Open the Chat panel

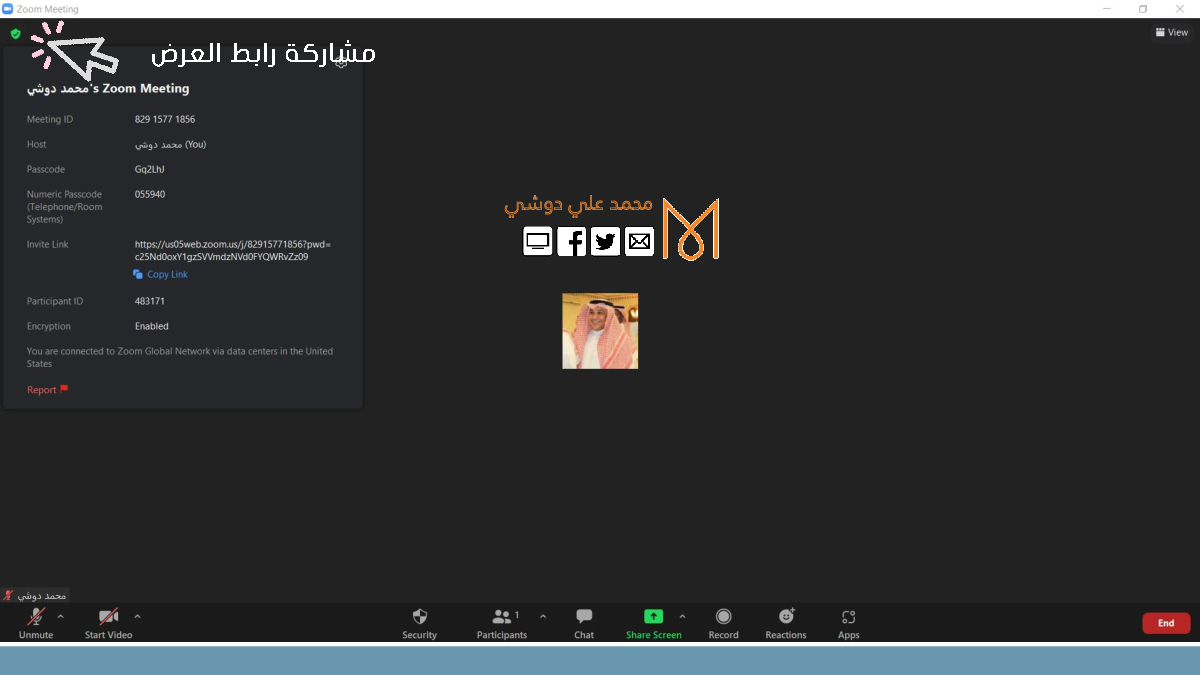click(584, 618)
